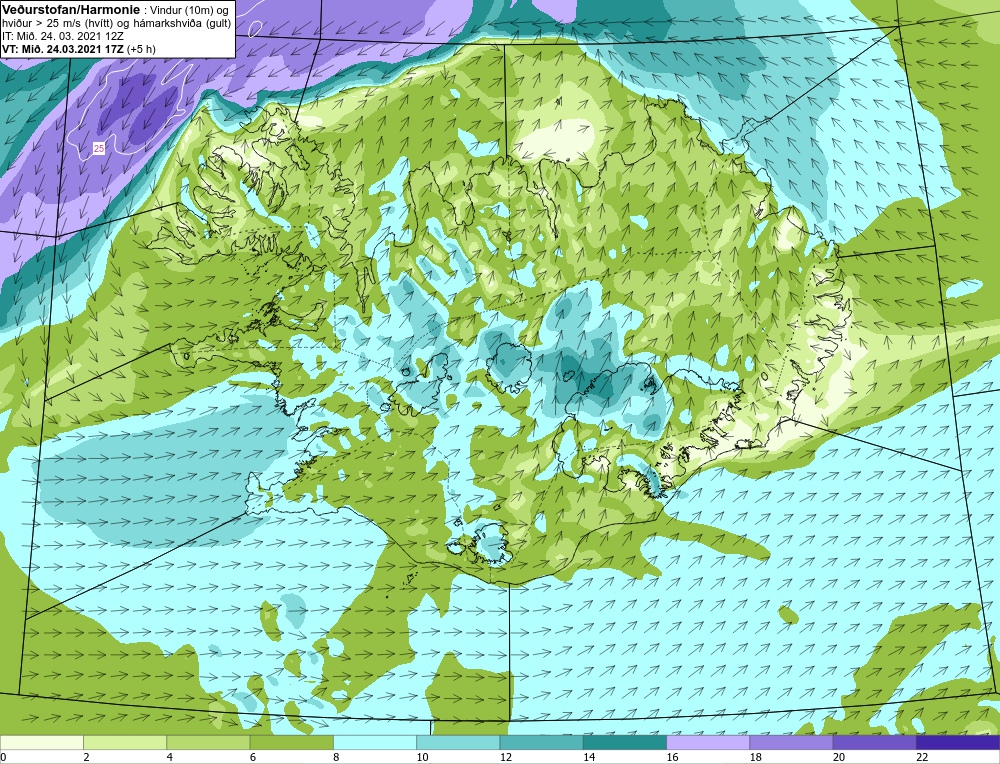
Task: Select the pale yellow 0–2 legend swatch
Action: pos(41,742)
